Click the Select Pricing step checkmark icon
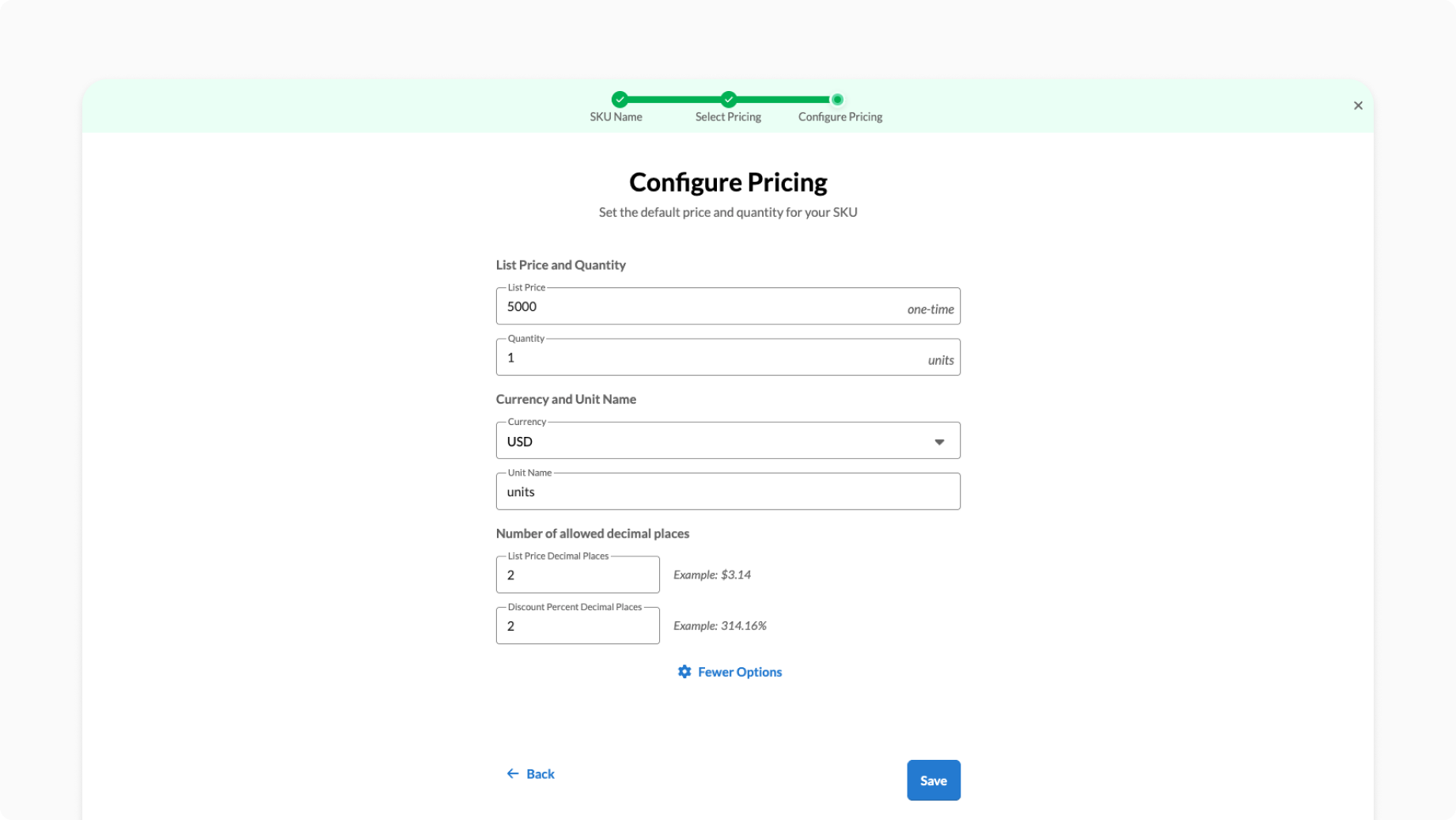Image resolution: width=1456 pixels, height=820 pixels. click(x=728, y=99)
